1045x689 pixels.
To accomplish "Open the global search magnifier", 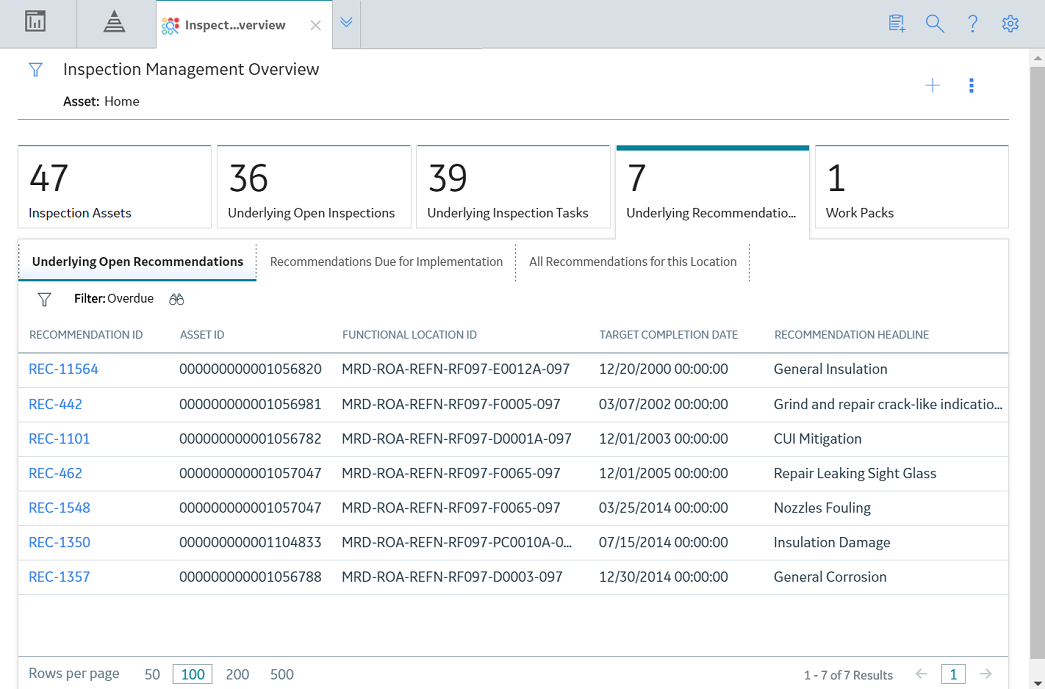I will [935, 24].
